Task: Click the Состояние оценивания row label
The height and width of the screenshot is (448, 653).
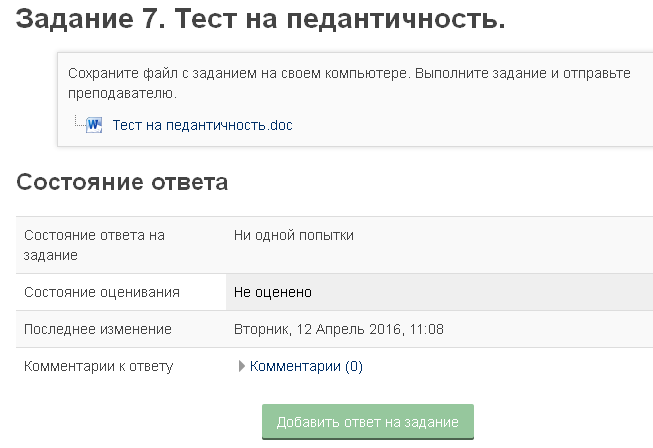Action: (102, 292)
